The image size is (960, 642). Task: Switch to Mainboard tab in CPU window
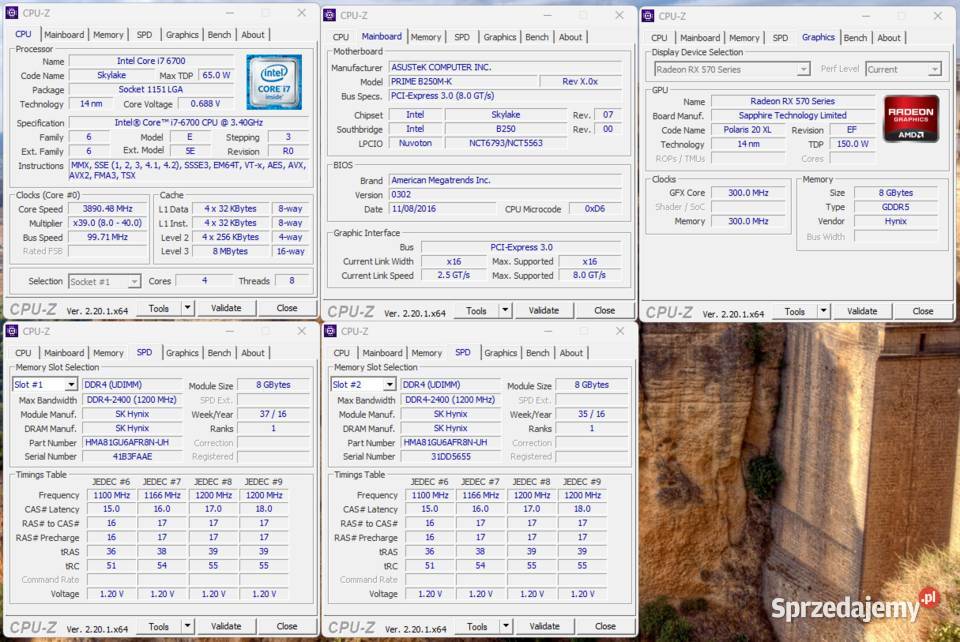click(64, 35)
